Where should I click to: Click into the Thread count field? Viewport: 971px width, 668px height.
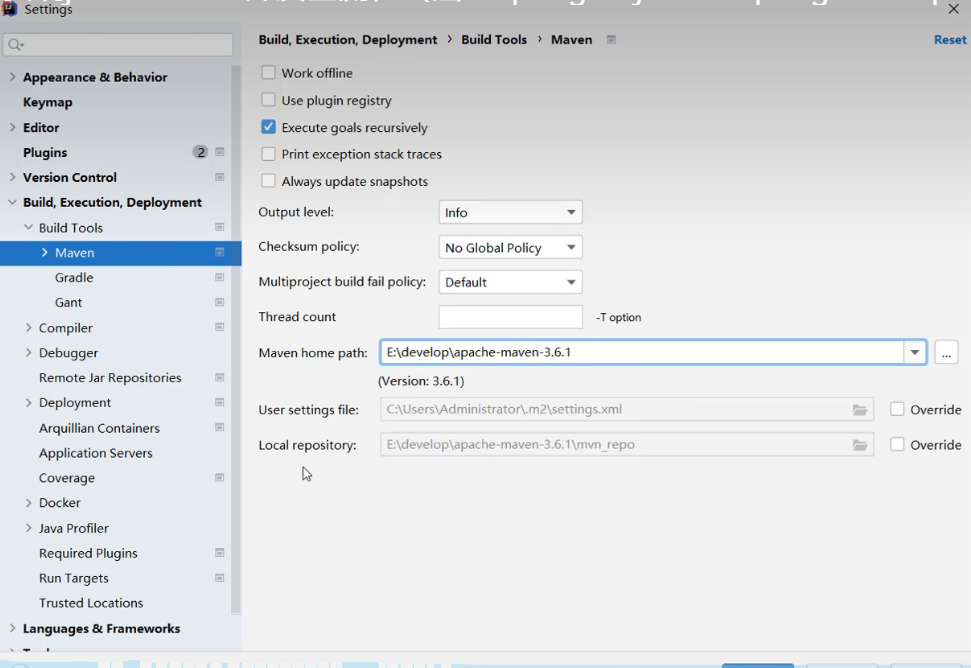click(x=510, y=317)
